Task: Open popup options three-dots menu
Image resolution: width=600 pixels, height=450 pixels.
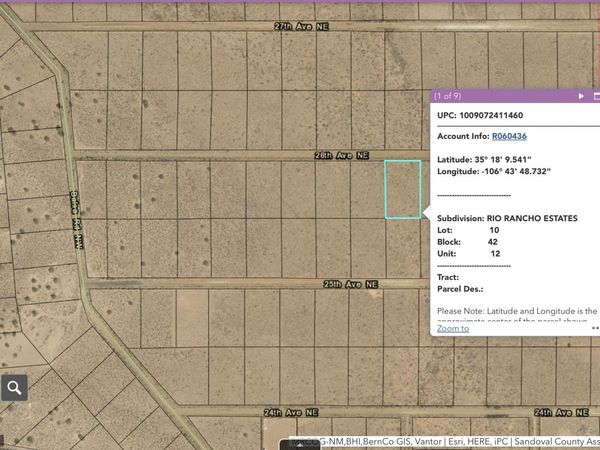Action: point(595,328)
